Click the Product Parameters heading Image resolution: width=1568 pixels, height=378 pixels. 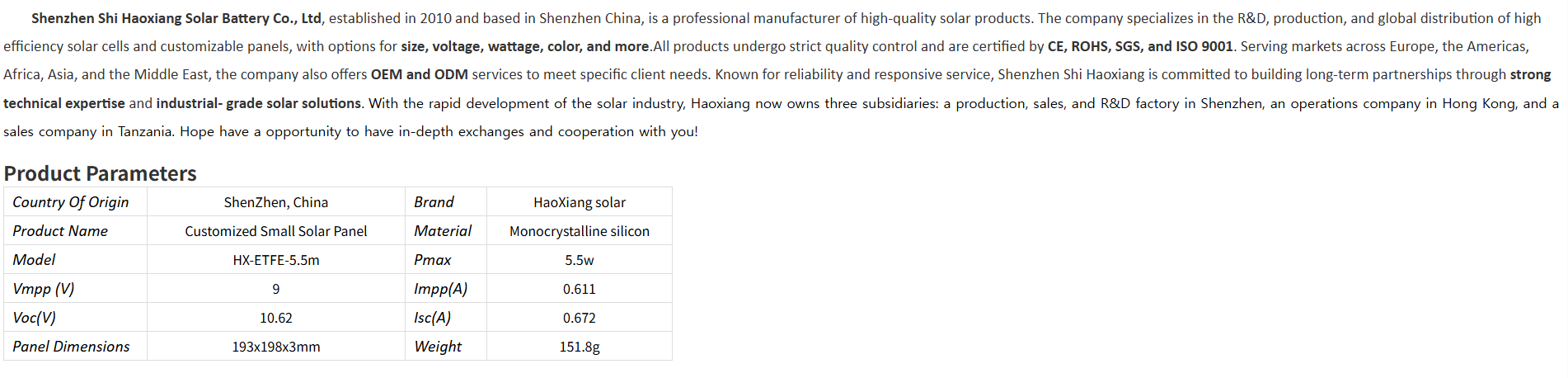(100, 173)
